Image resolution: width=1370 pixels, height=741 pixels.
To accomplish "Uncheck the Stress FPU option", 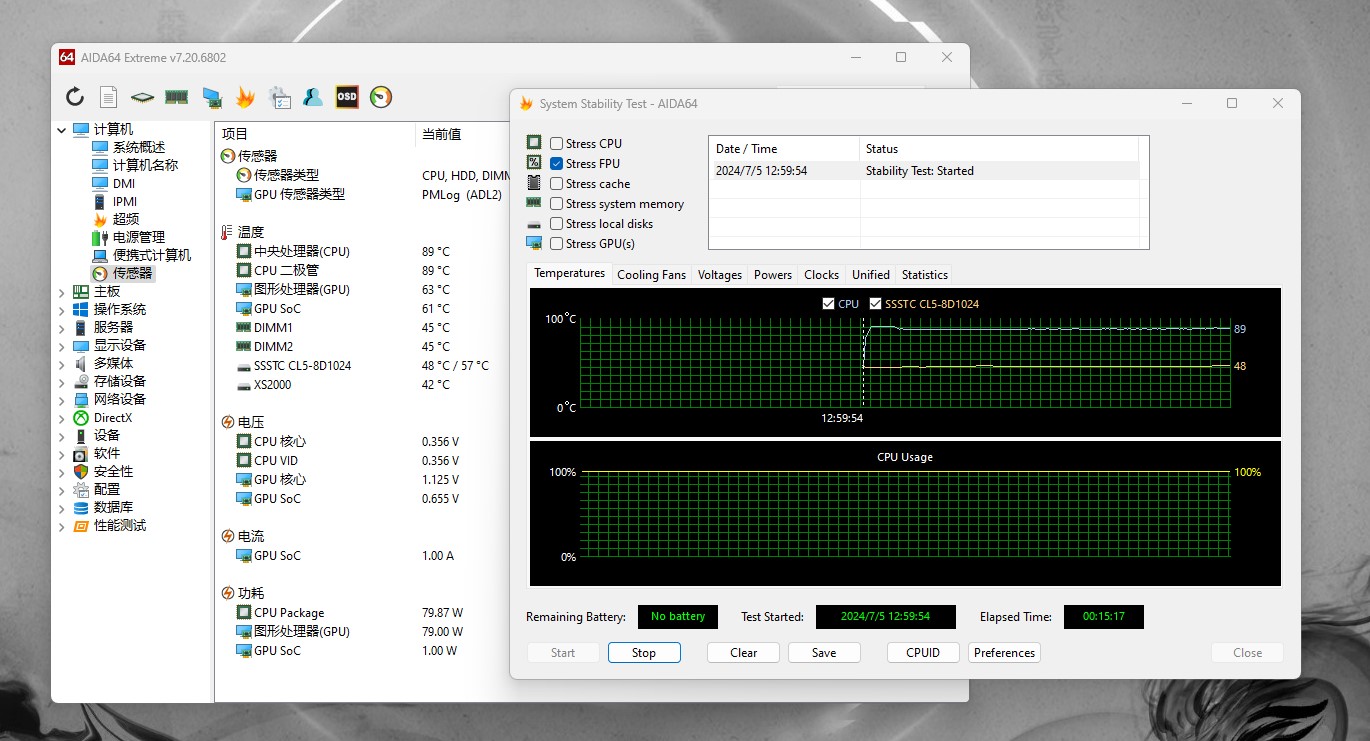I will [x=556, y=164].
